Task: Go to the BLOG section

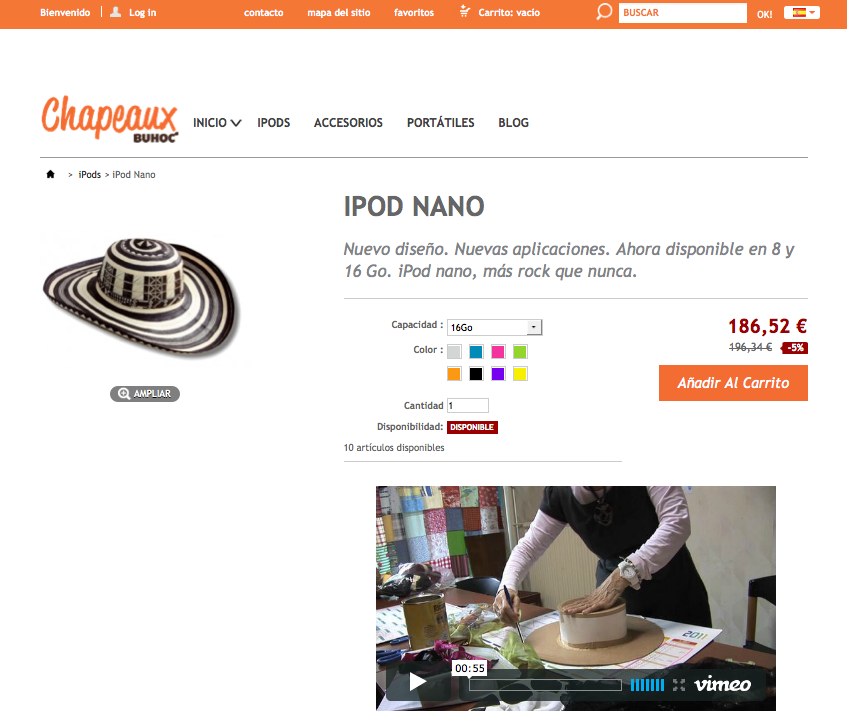Action: [x=513, y=123]
